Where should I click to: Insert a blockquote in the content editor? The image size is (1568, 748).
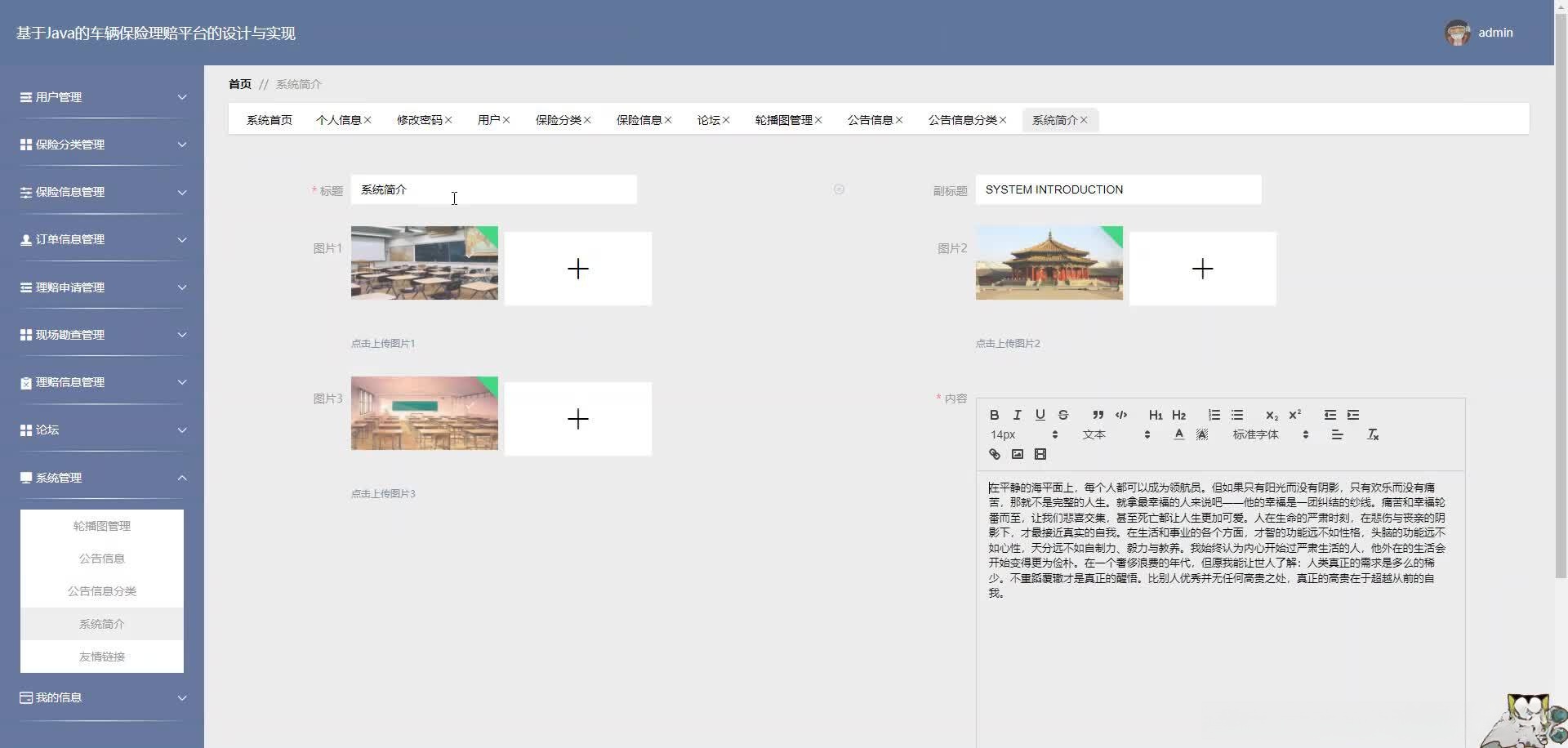pyautogui.click(x=1098, y=415)
